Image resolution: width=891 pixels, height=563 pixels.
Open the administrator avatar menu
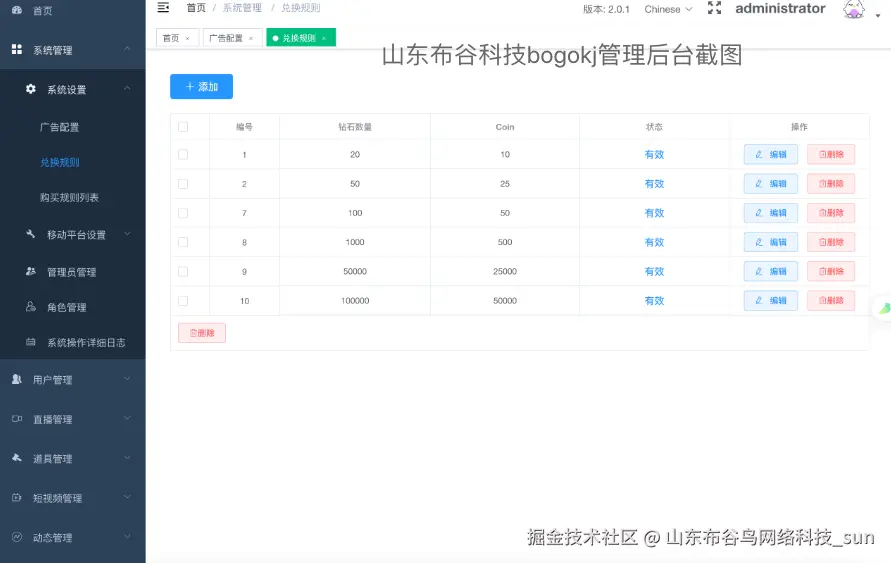[x=853, y=9]
